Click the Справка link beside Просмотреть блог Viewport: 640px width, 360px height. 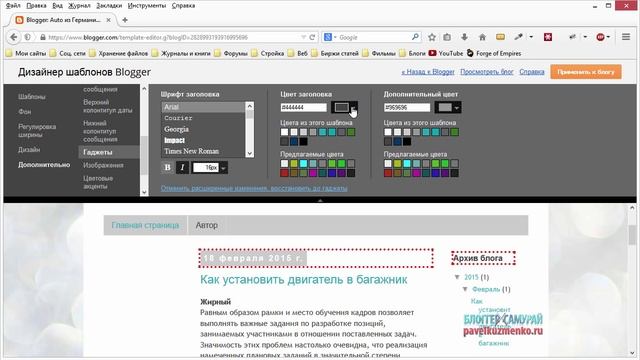coord(531,71)
